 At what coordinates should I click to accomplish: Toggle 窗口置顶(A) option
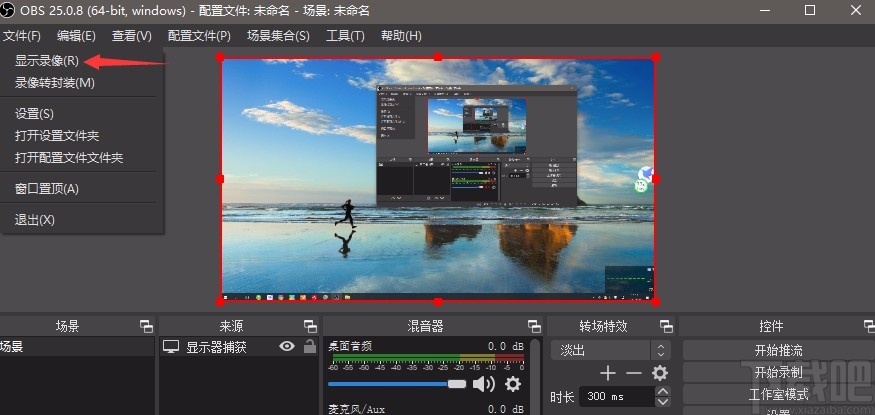47,189
